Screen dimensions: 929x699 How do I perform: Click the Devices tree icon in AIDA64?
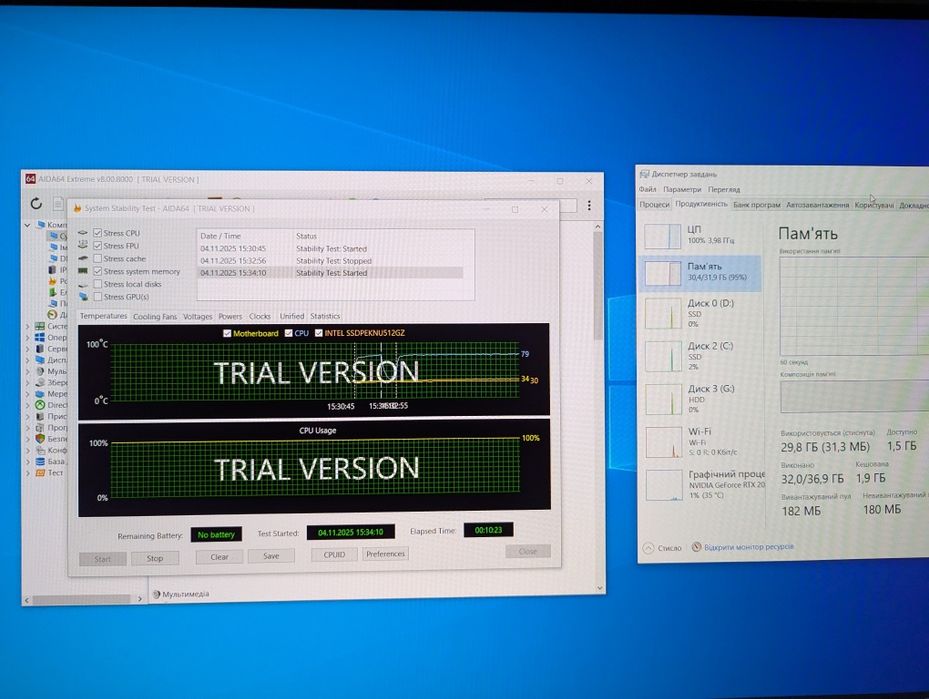[x=40, y=416]
